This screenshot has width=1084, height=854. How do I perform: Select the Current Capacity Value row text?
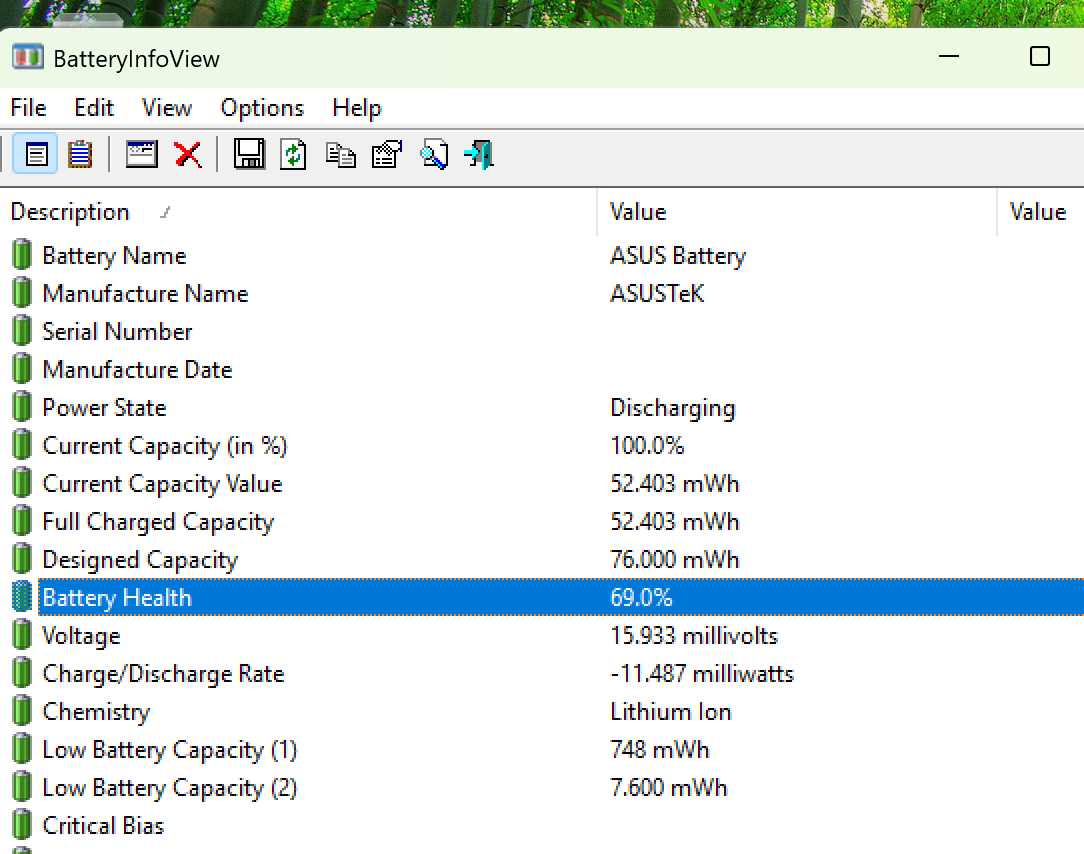162,484
